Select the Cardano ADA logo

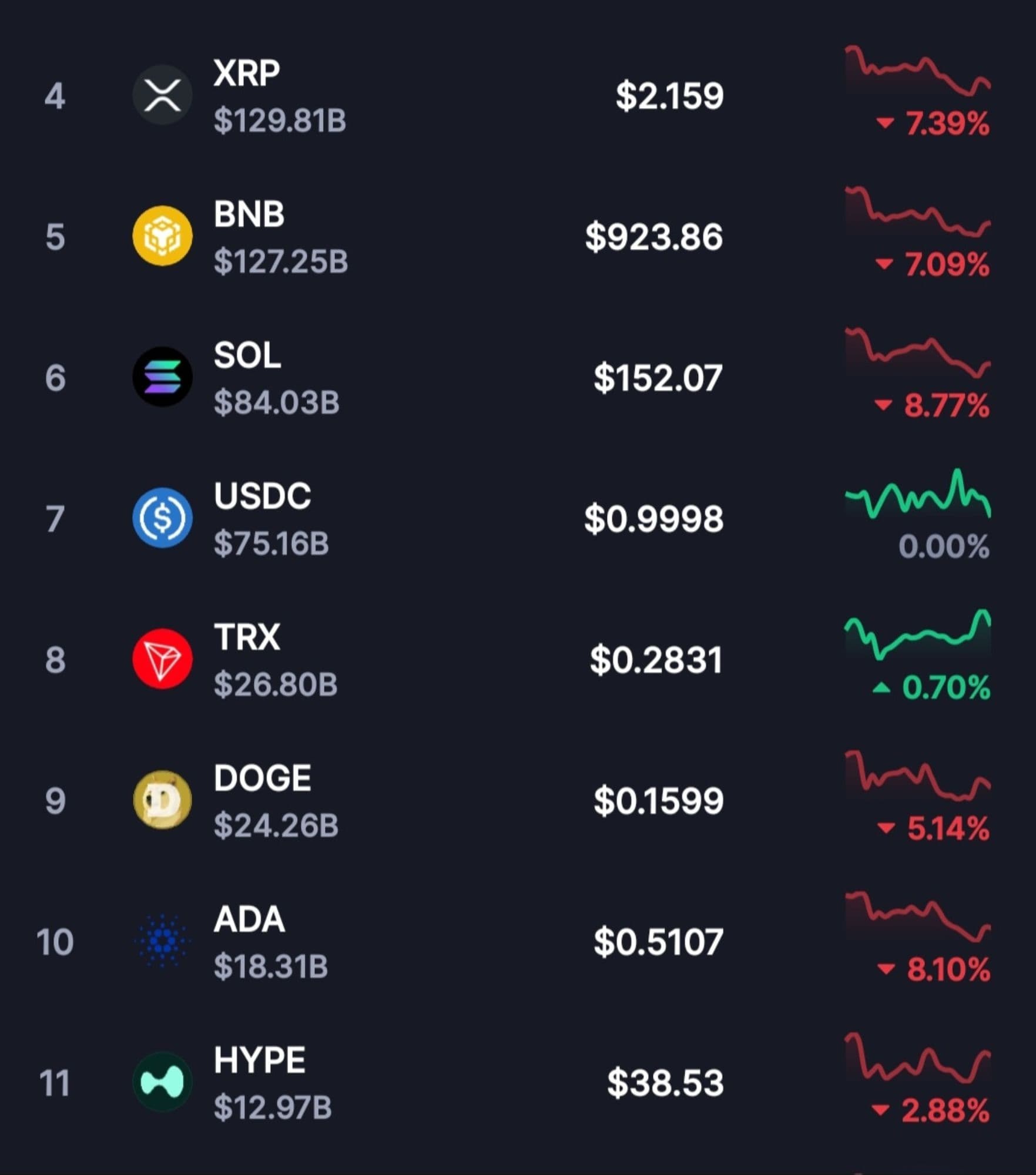click(162, 941)
